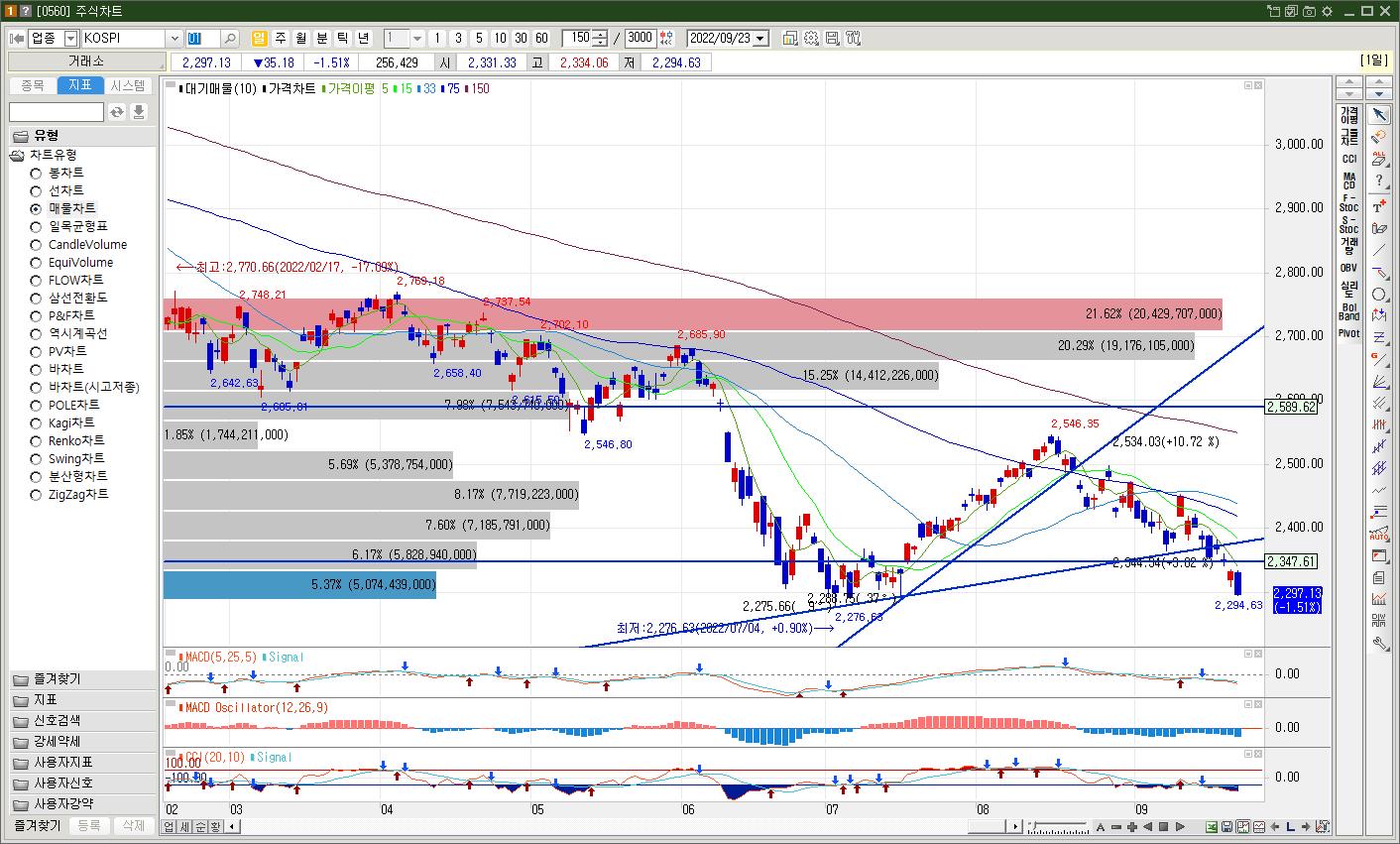Viewport: 1400px width, 844px height.
Task: Click the eraser tool in right toolbar
Action: 1379,137
